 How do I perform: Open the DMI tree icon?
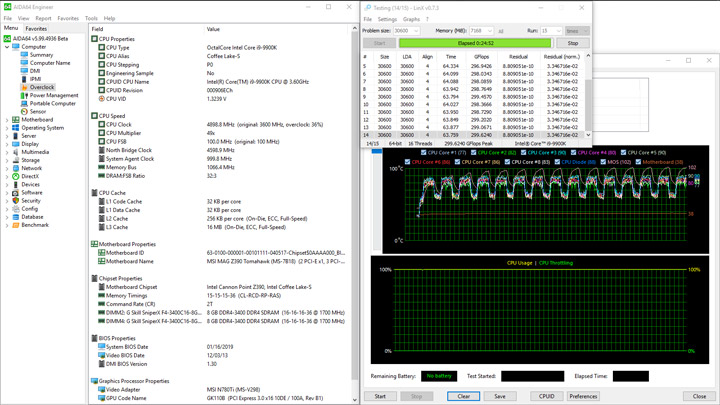tap(24, 71)
